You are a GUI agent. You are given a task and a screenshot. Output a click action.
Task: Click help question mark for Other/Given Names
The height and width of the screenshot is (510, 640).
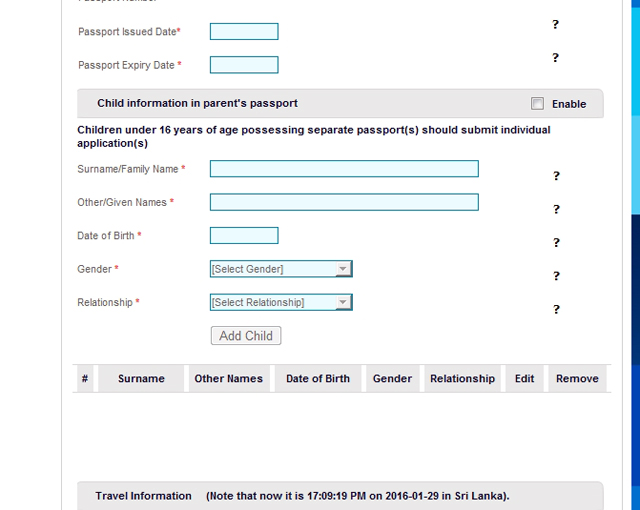coord(556,209)
